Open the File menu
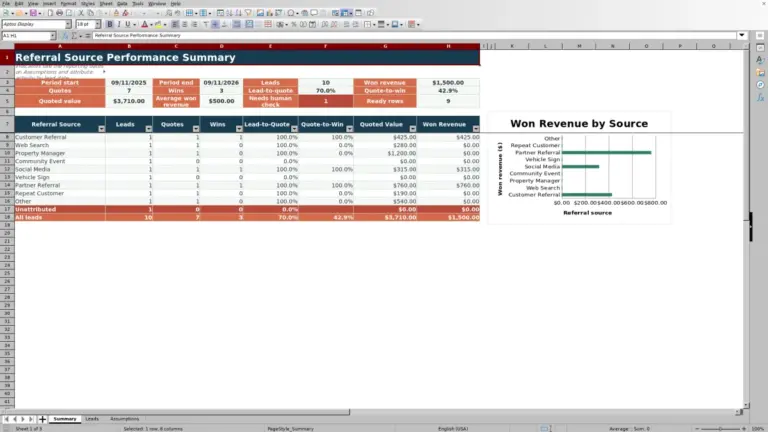The image size is (768, 432). coord(6,3)
